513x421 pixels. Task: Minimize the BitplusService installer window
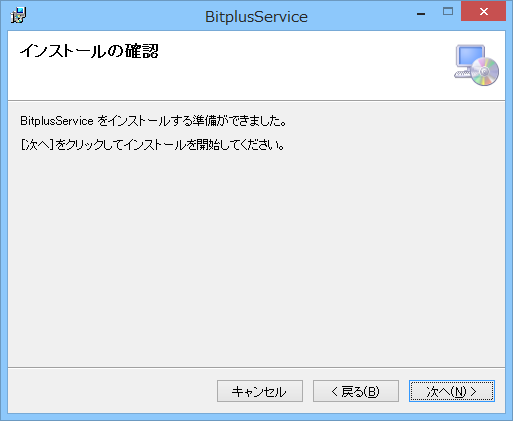tap(421, 14)
